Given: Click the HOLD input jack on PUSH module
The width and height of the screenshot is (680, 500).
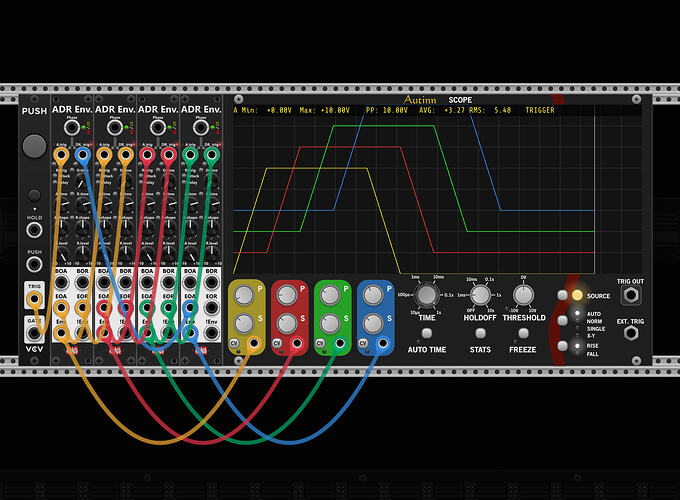Looking at the screenshot, I should pyautogui.click(x=34, y=230).
